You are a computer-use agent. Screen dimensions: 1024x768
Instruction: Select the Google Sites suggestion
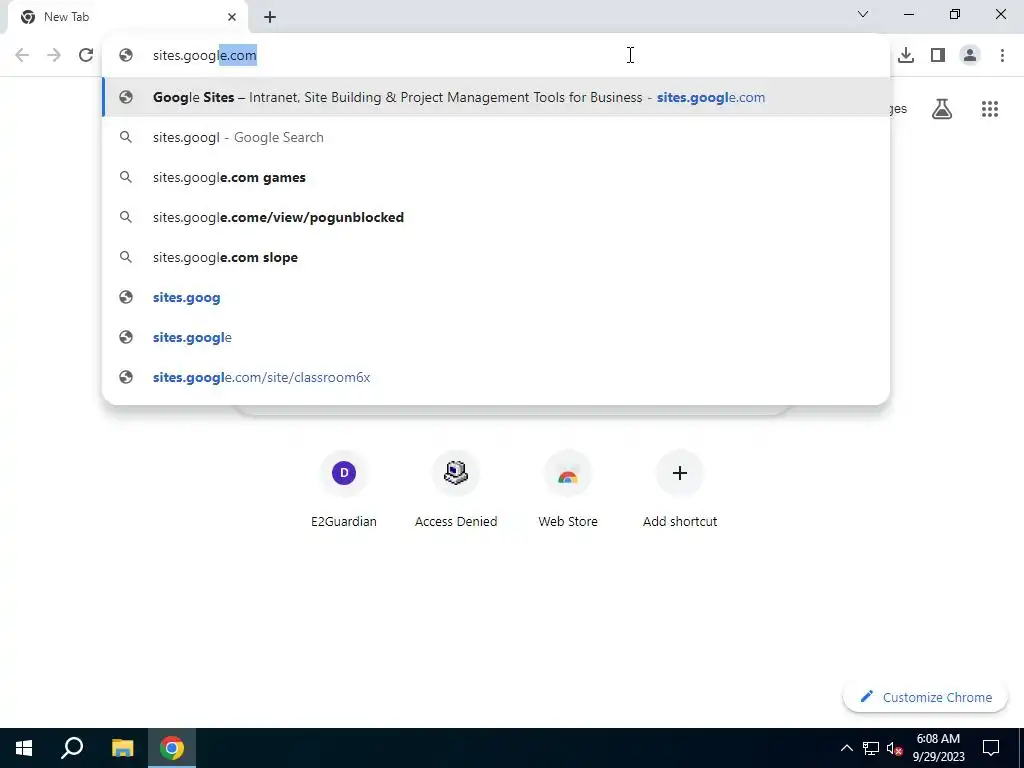coord(496,97)
